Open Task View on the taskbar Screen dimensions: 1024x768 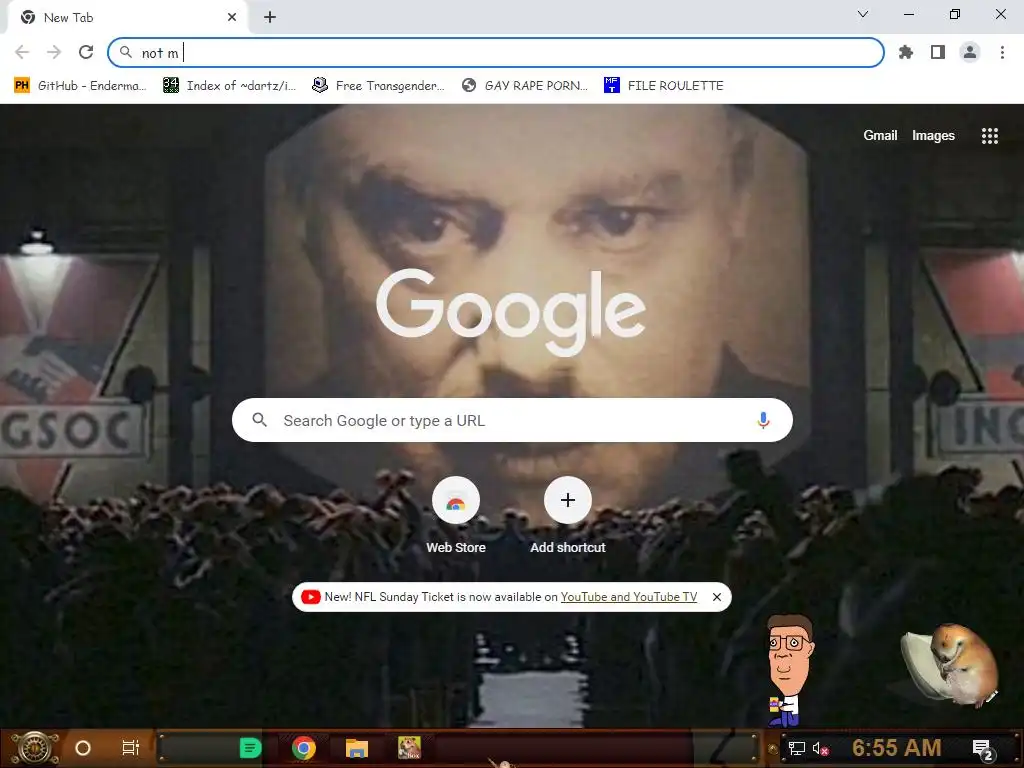(131, 748)
